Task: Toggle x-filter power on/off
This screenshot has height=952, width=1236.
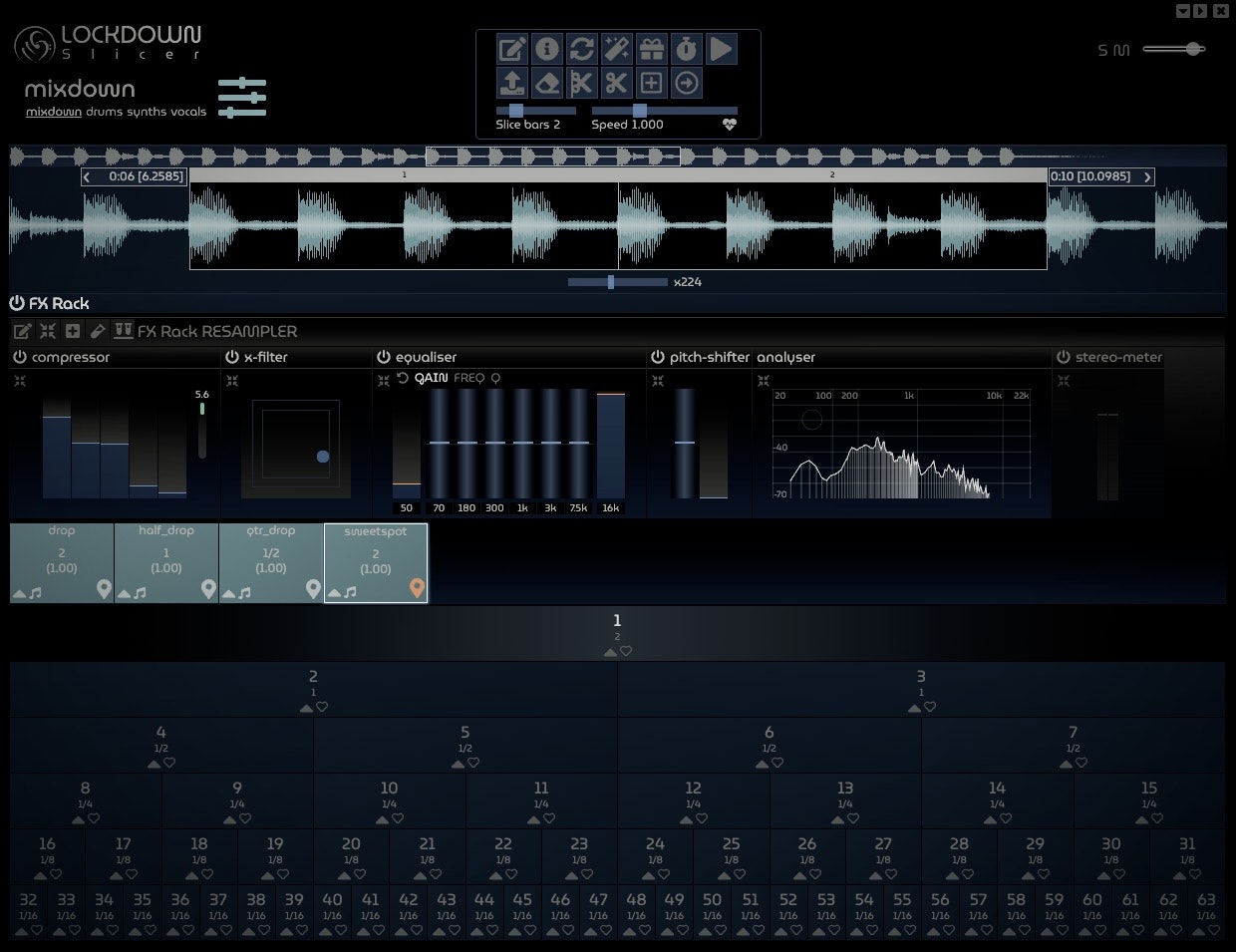Action: coord(232,357)
